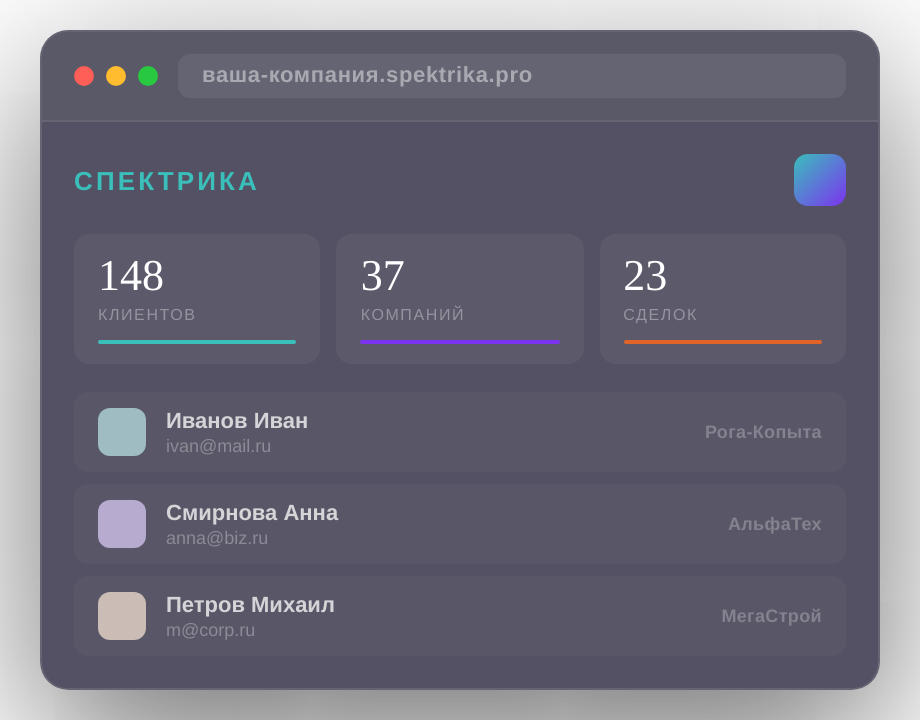920x720 pixels.
Task: Click the orange bar under Сделок
Action: tap(722, 342)
